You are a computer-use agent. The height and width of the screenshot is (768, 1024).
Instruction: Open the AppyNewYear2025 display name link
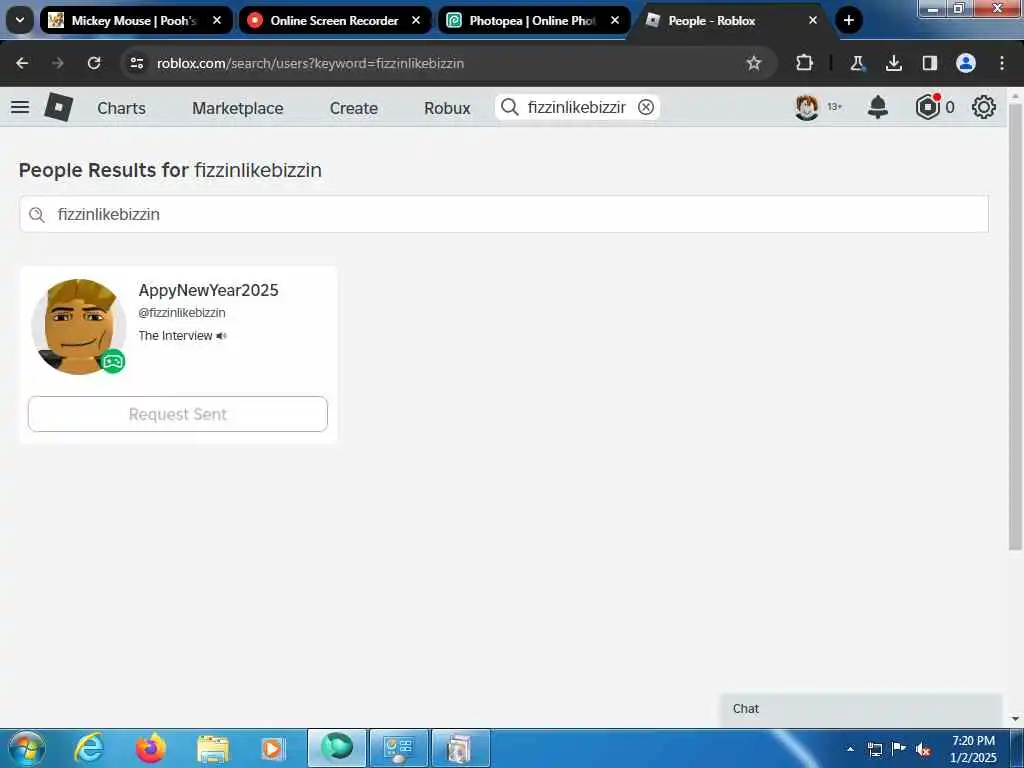[208, 290]
